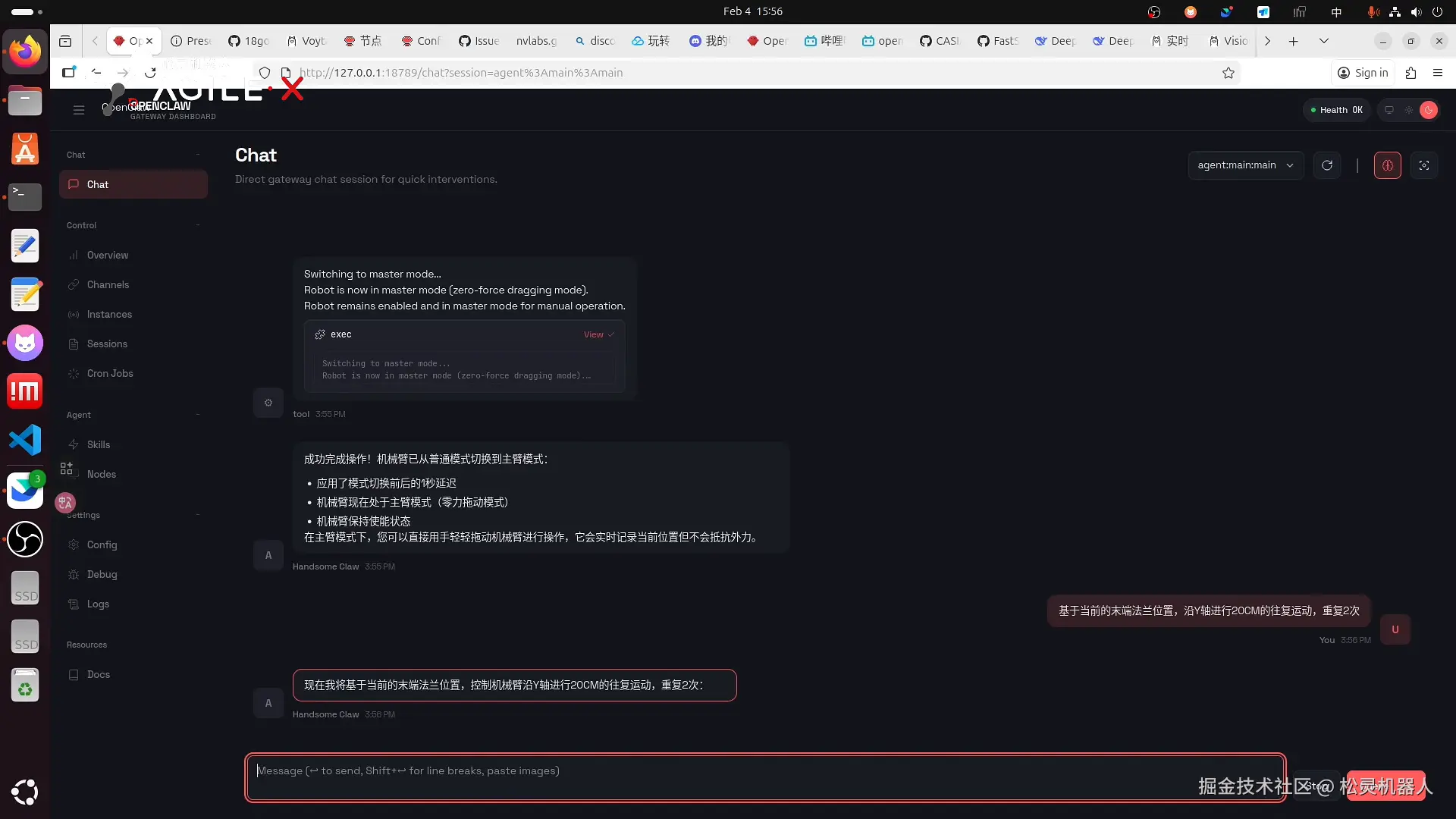This screenshot has width=1456, height=819.
Task: Open the agent:main:main session dropdown
Action: pos(1245,165)
